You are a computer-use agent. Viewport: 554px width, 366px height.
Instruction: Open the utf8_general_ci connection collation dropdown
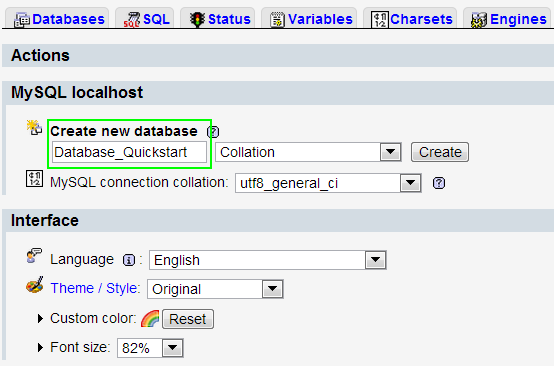tap(328, 183)
